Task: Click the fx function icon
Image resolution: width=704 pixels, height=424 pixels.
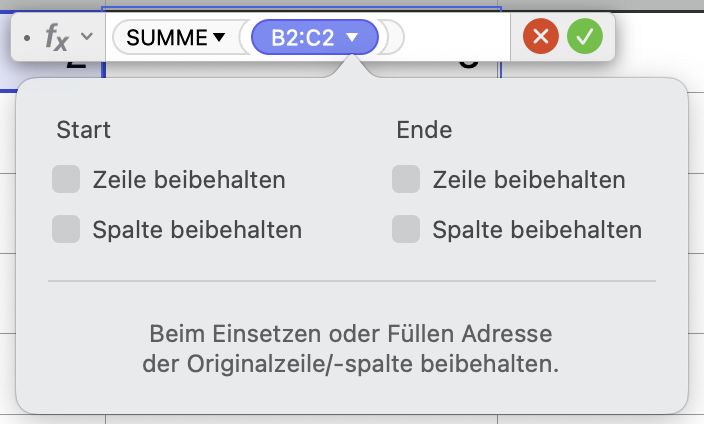Action: tap(58, 38)
